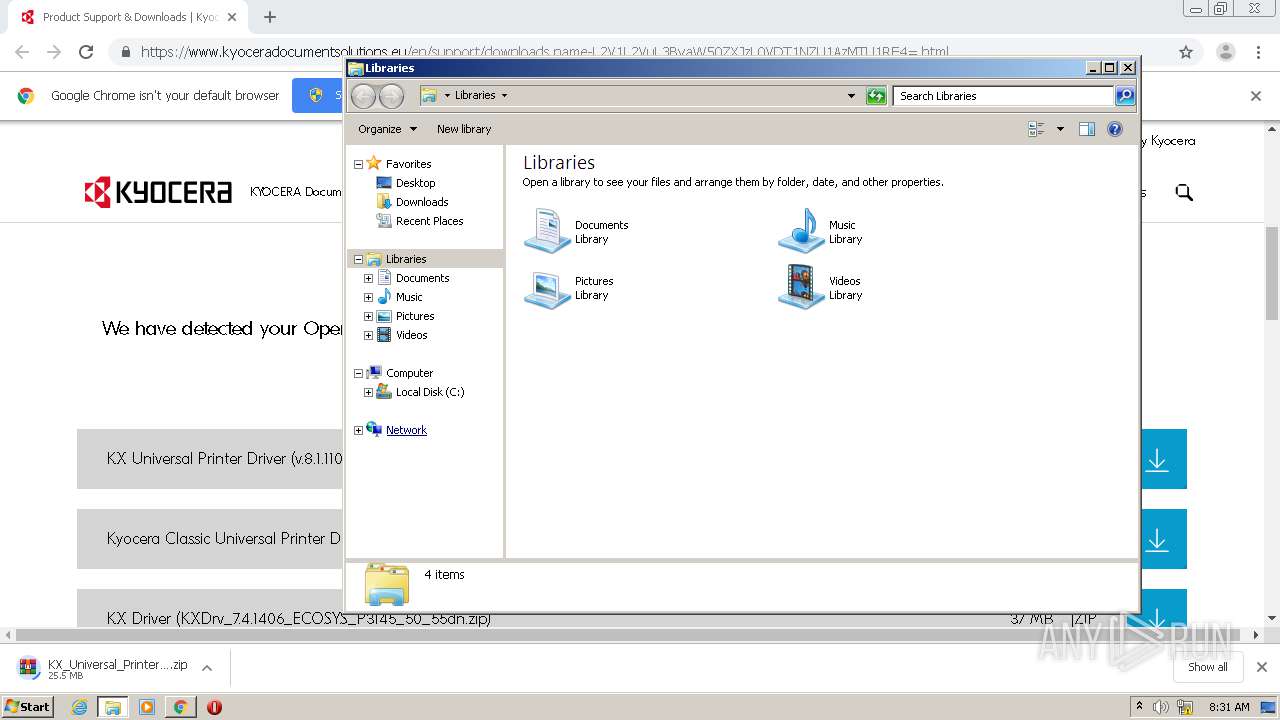Show the preview pane icon
Image resolution: width=1280 pixels, height=720 pixels.
coord(1087,129)
